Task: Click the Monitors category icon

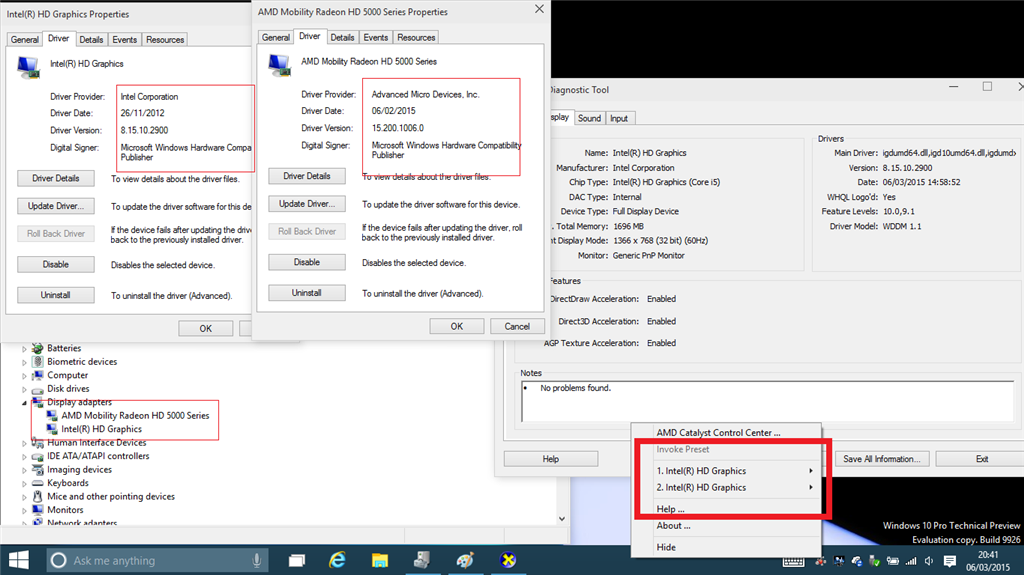Action: tap(37, 510)
